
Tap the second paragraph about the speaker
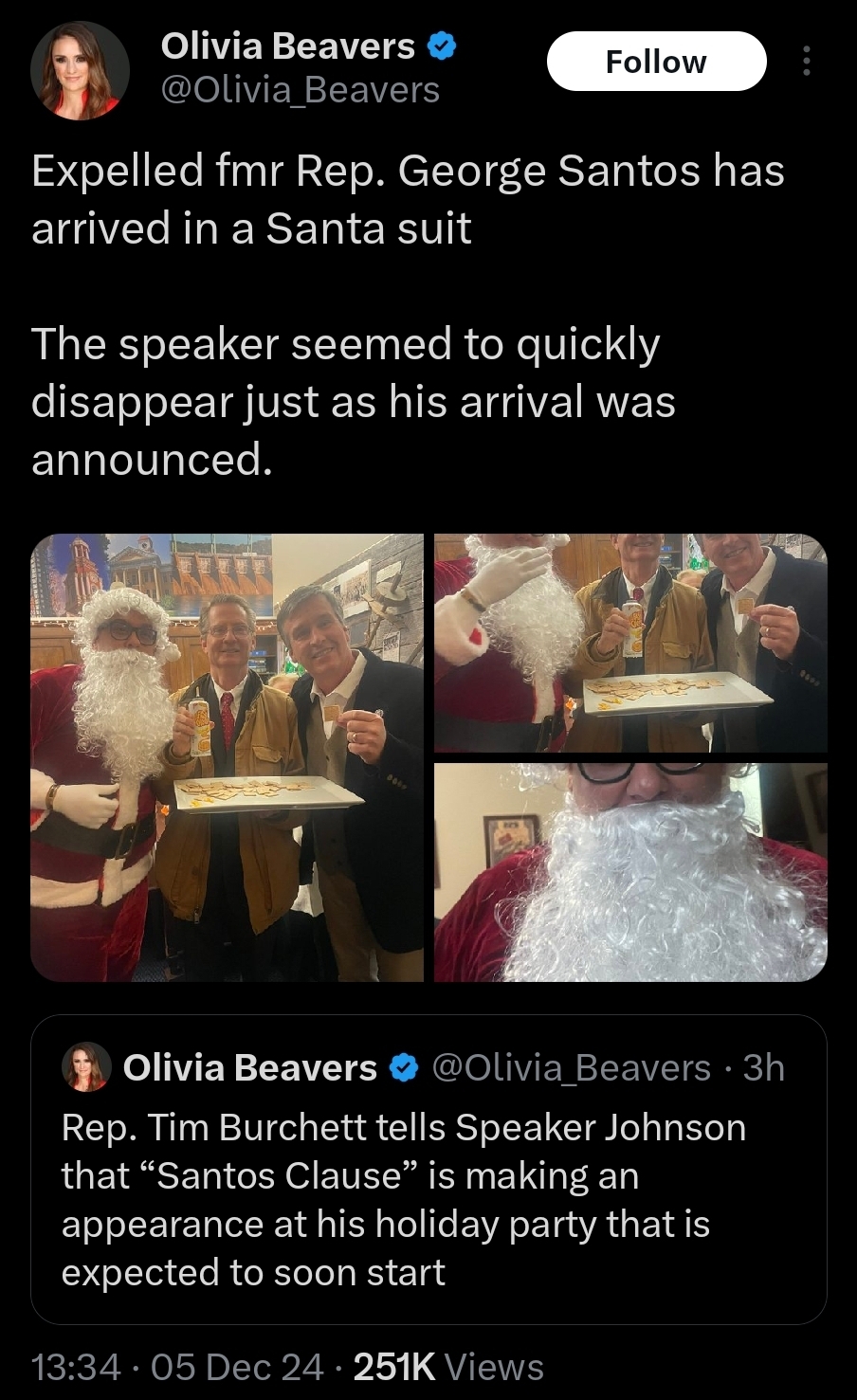354,401
